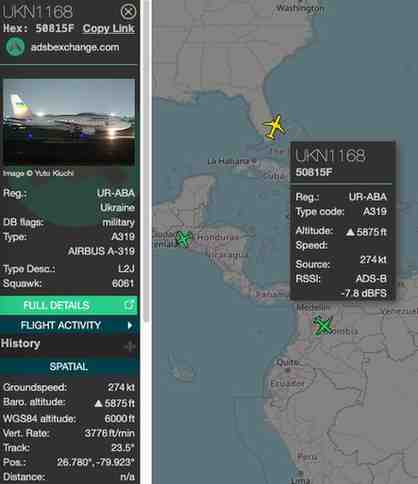This screenshot has width=418, height=484.
Task: Select the green aircraft icon over Honduras
Action: 184,239
